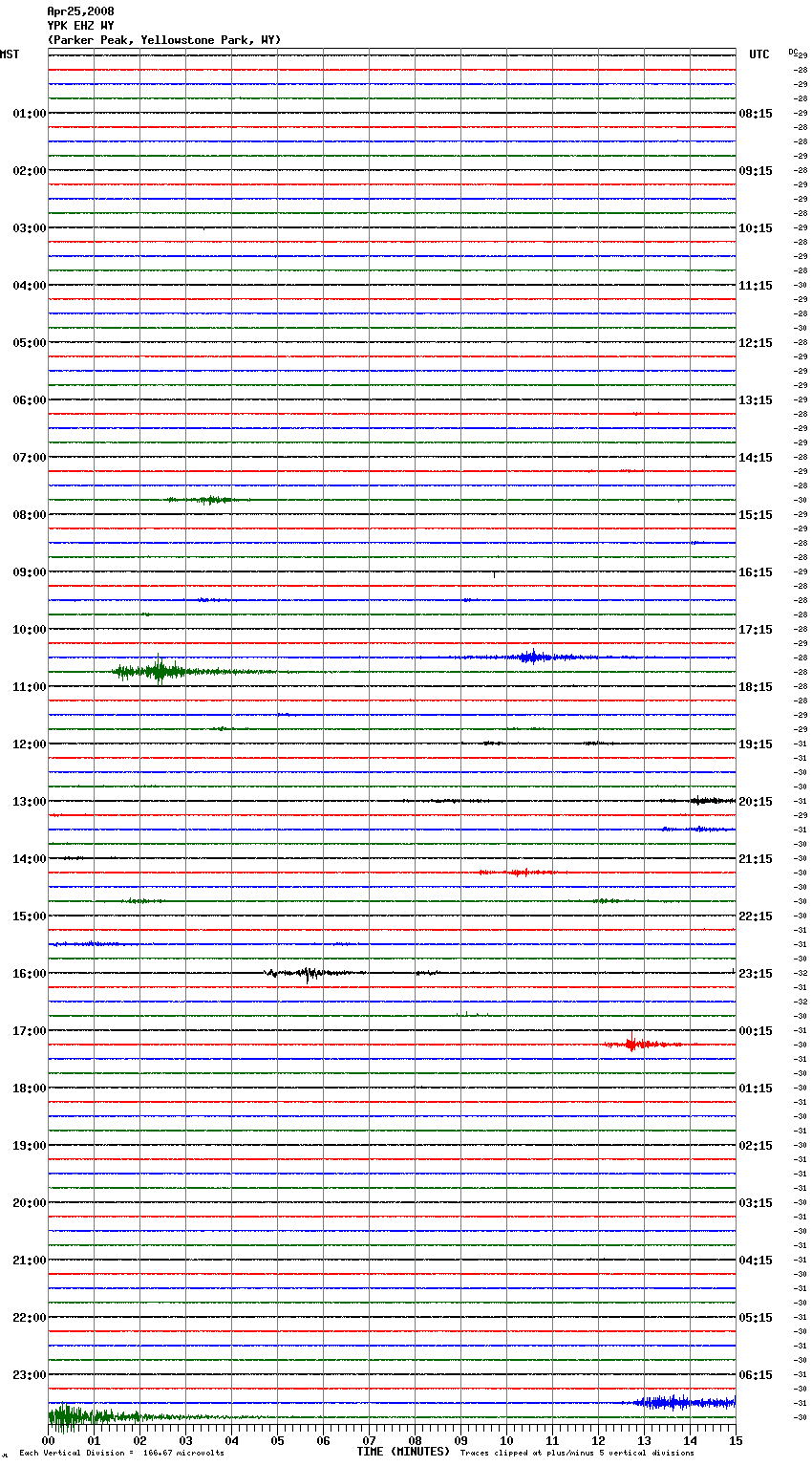Screen dimensions: 812x1466
Task: Click the 21:15 UTC time label
Action: pyautogui.click(x=756, y=859)
